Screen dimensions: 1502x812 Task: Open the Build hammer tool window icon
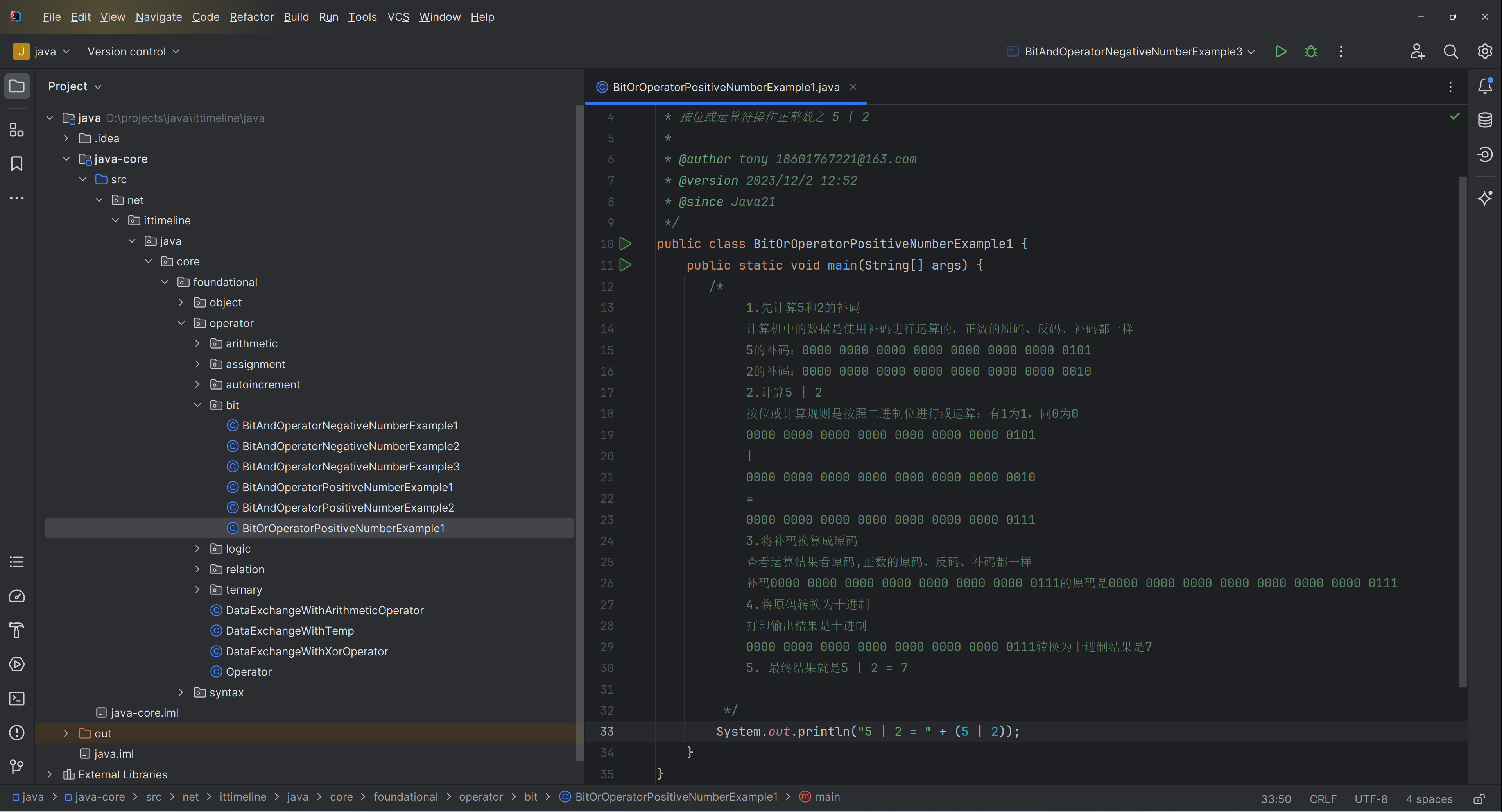tap(17, 630)
